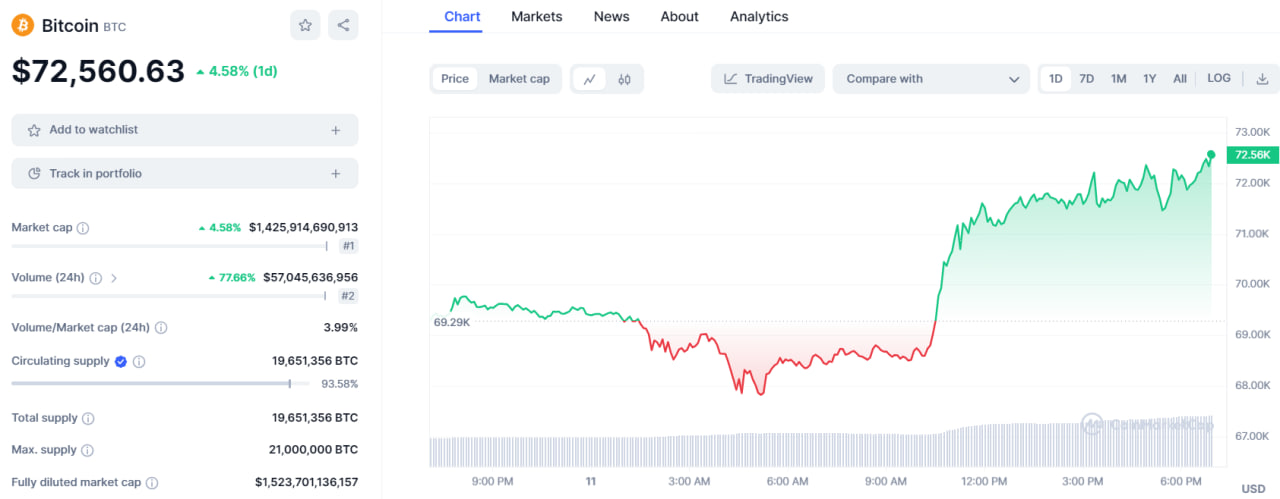Switch to line chart view icon

coord(590,79)
